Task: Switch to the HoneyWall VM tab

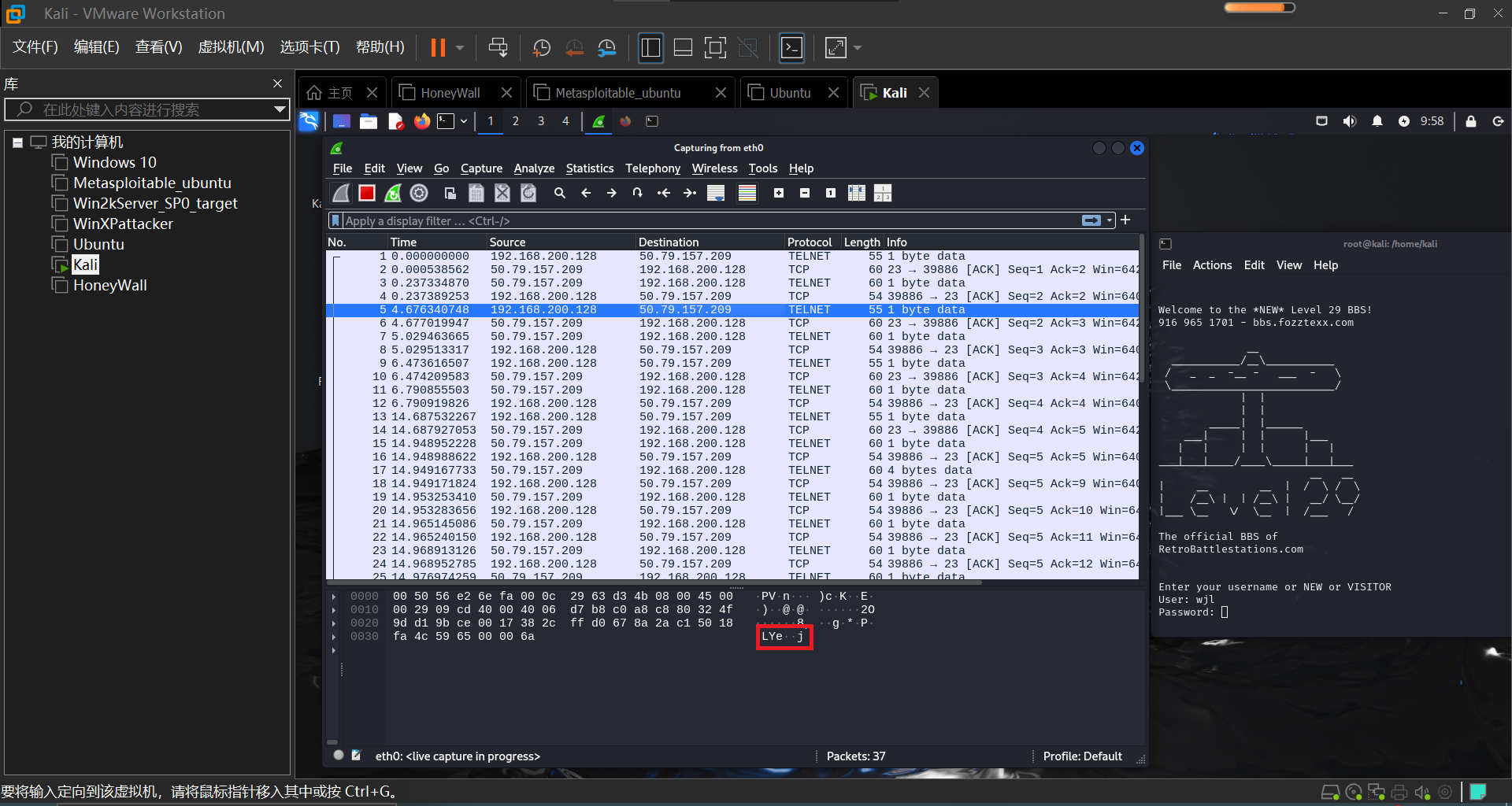Action: pos(455,93)
